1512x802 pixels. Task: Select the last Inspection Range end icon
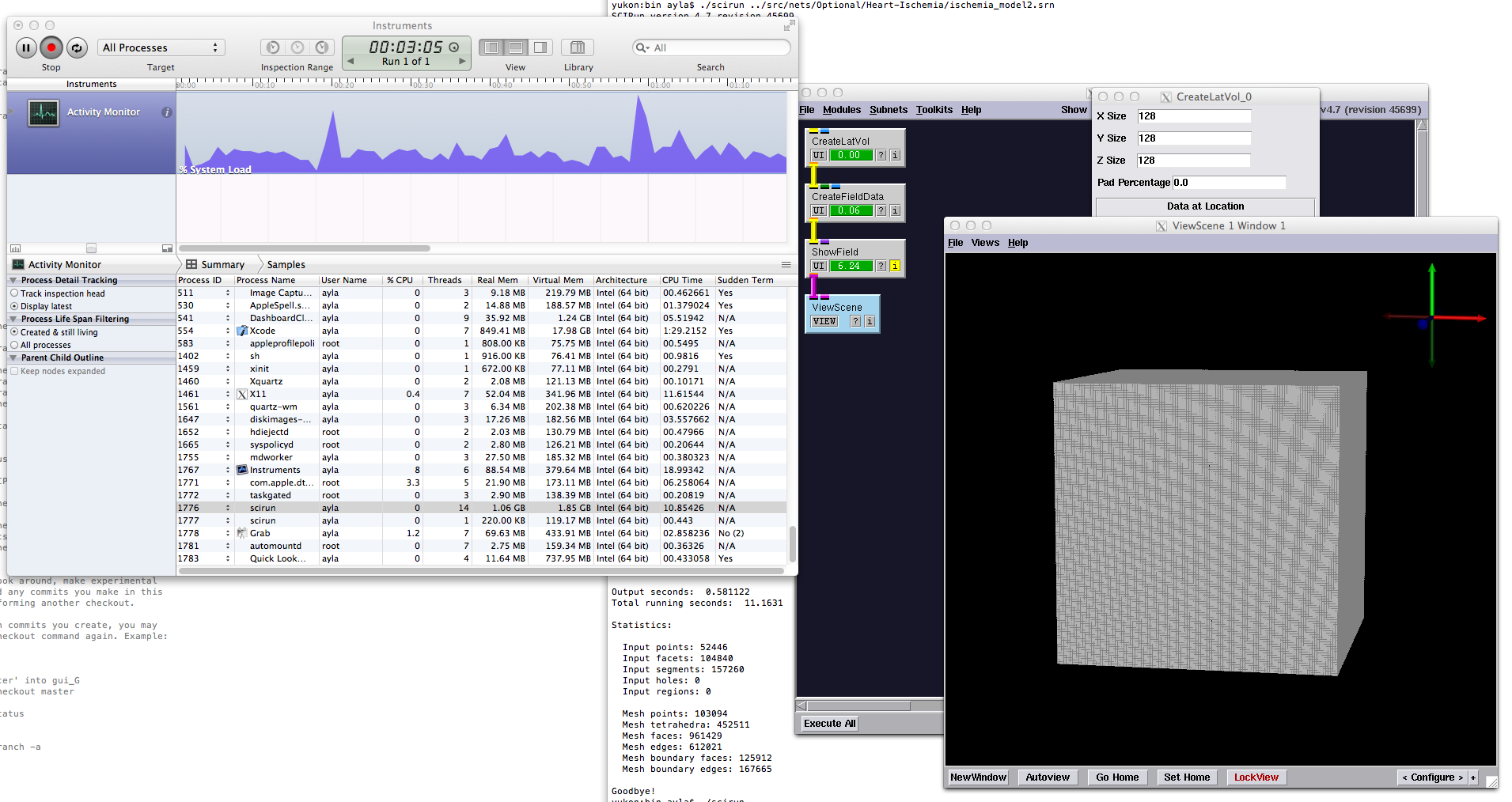322,47
